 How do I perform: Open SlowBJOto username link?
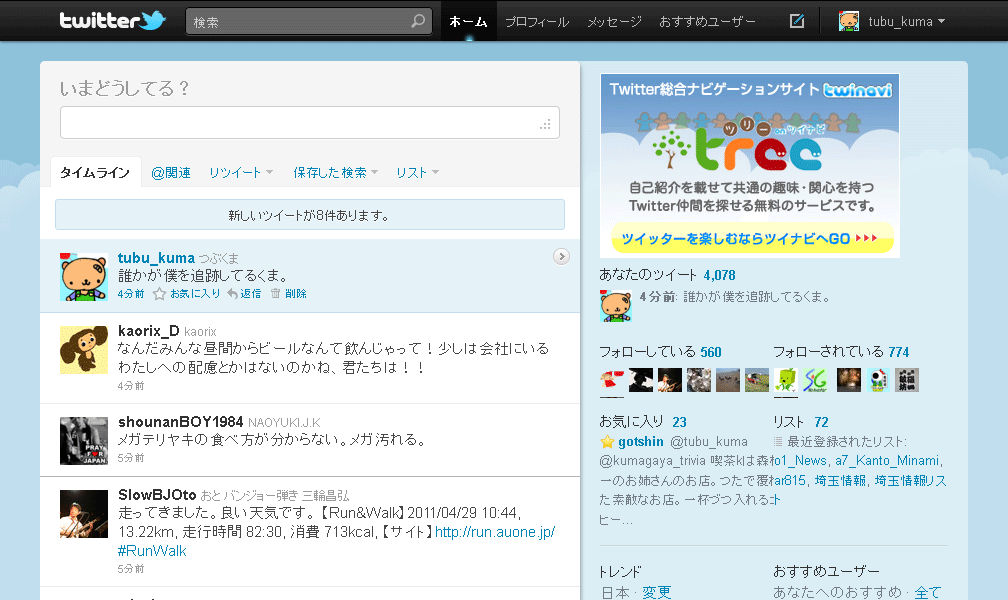(158, 495)
